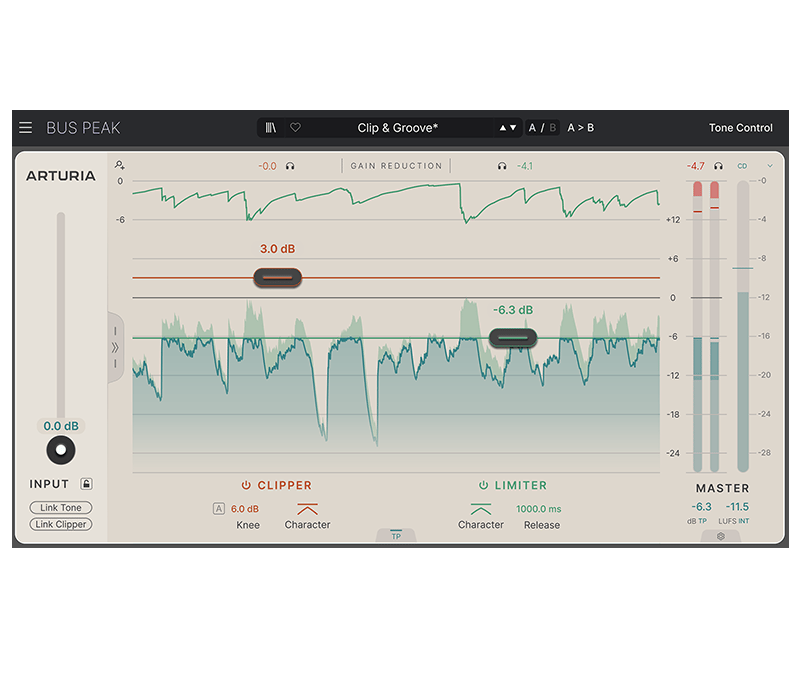Click the output meter headphones icon
800x677 pixels.
click(x=718, y=166)
